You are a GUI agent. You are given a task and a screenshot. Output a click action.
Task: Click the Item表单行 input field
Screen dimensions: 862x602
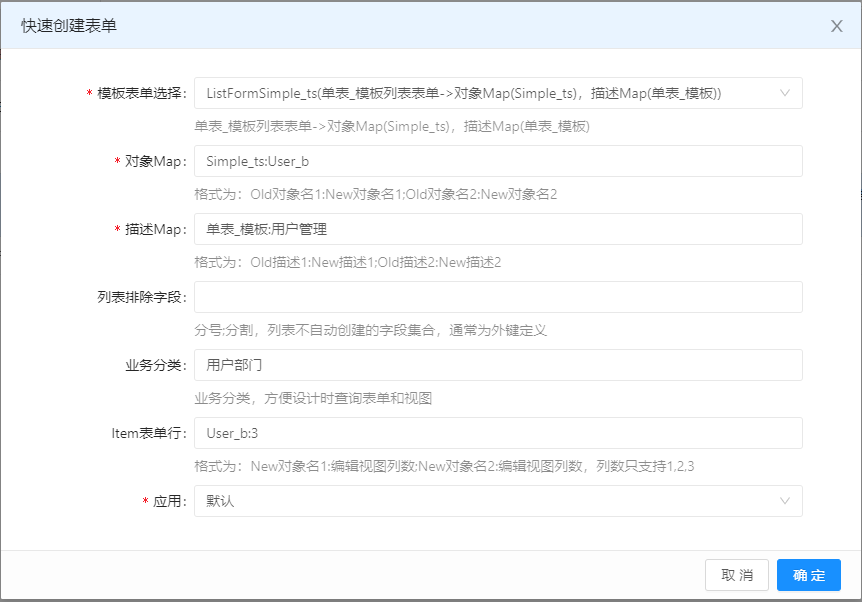click(x=498, y=433)
